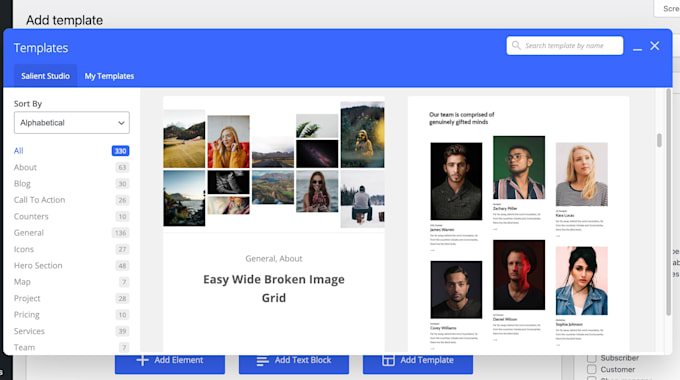The width and height of the screenshot is (680, 380).
Task: Click the search magnifier icon in Templates header
Action: click(516, 45)
